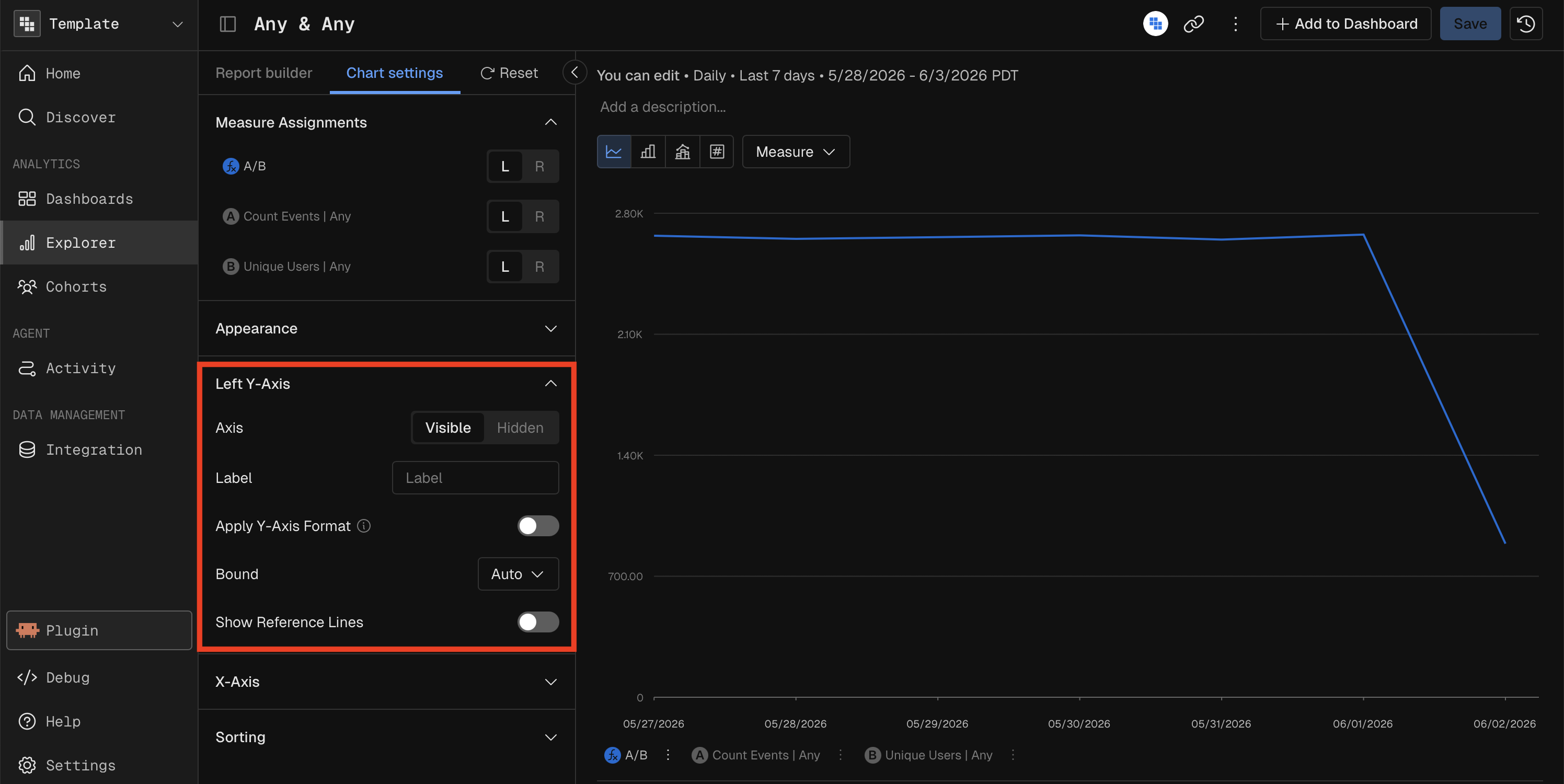Click the blue grid app avatar icon
1564x784 pixels.
[x=1155, y=24]
